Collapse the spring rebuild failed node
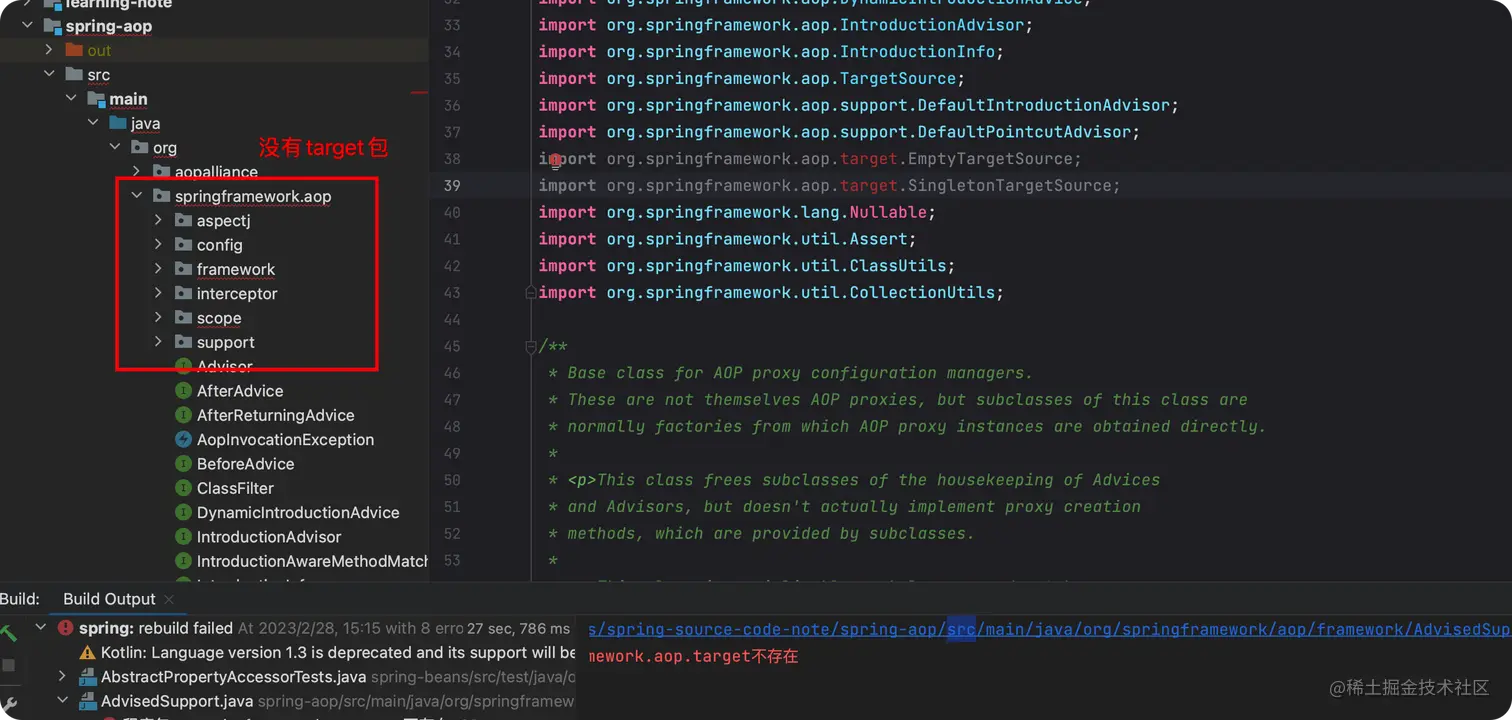 (41, 628)
